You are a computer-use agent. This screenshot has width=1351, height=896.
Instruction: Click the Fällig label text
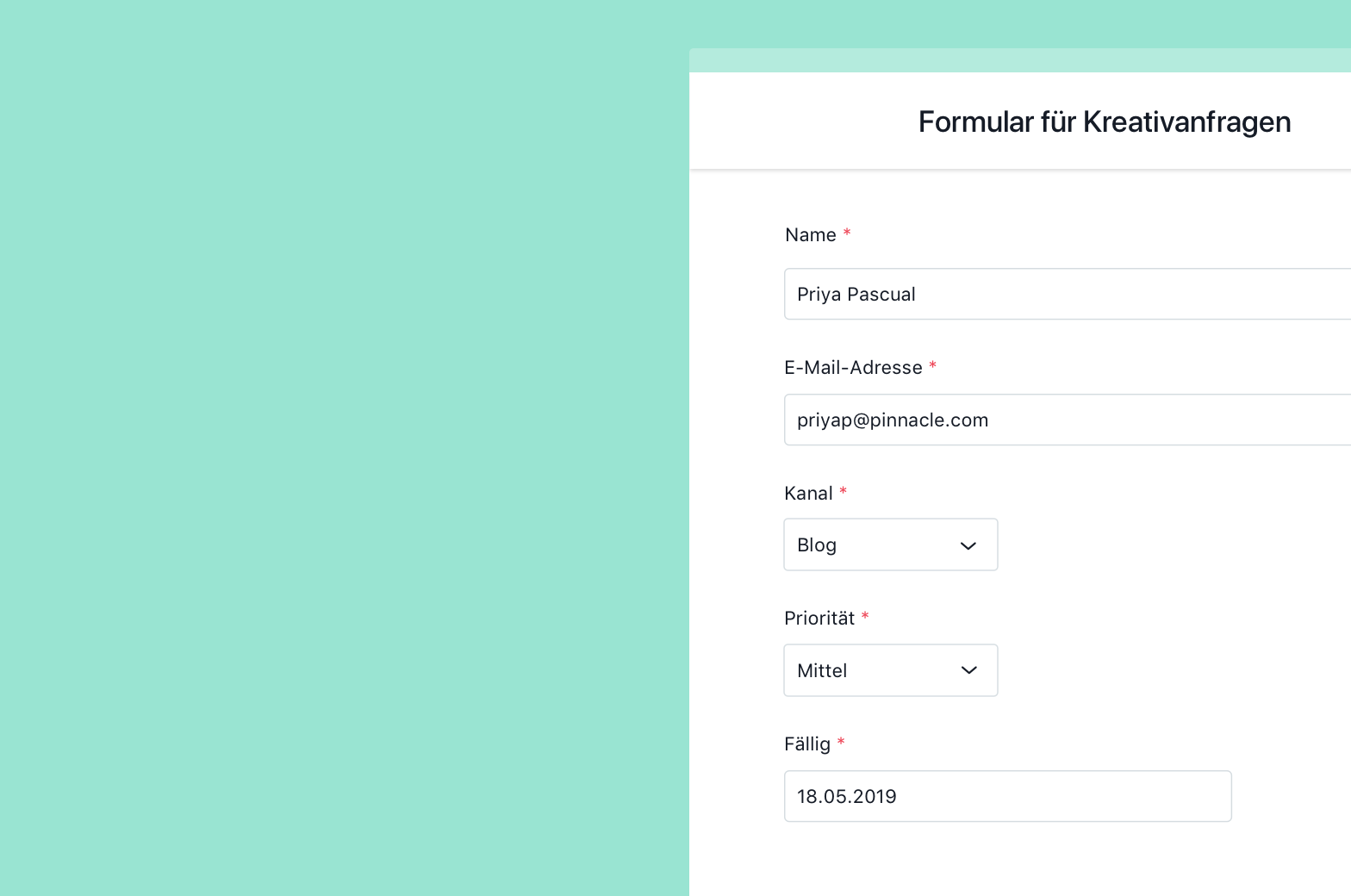pyautogui.click(x=807, y=744)
